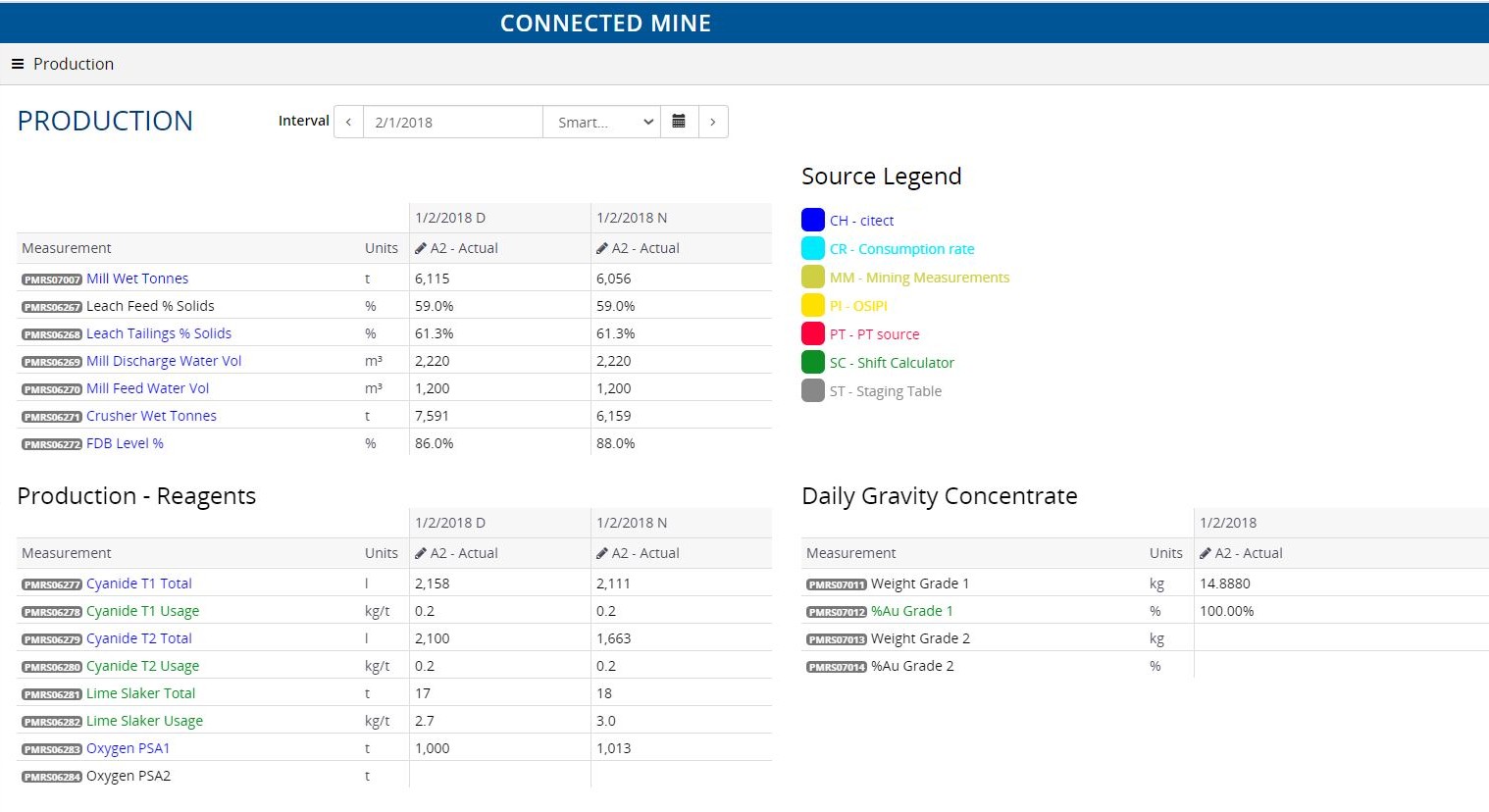
Task: Open the hamburger menu beside Production
Action: 17,64
